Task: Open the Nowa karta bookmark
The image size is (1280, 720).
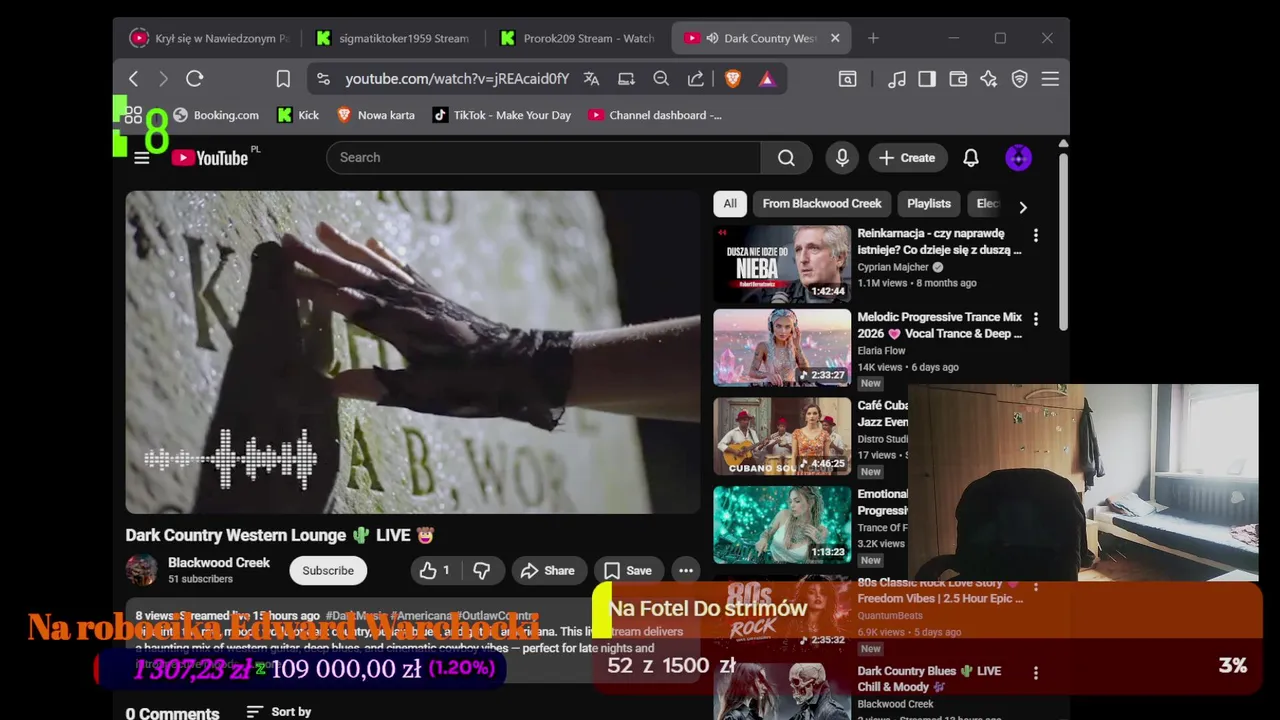Action: click(376, 115)
